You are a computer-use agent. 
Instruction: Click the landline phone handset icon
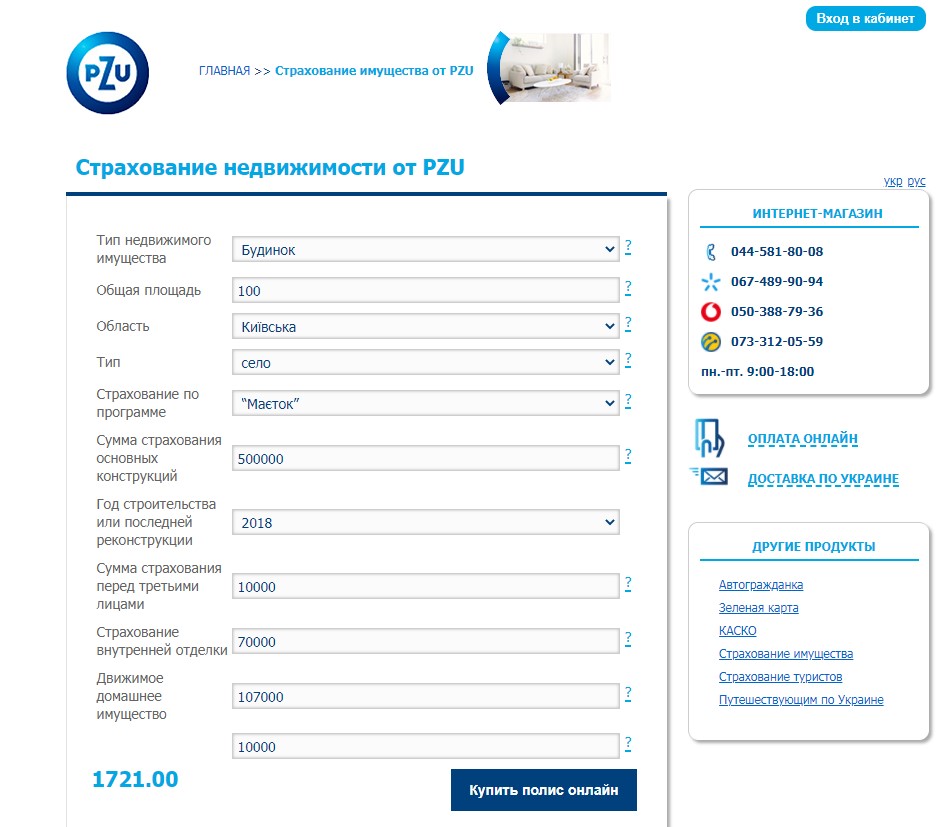click(711, 252)
